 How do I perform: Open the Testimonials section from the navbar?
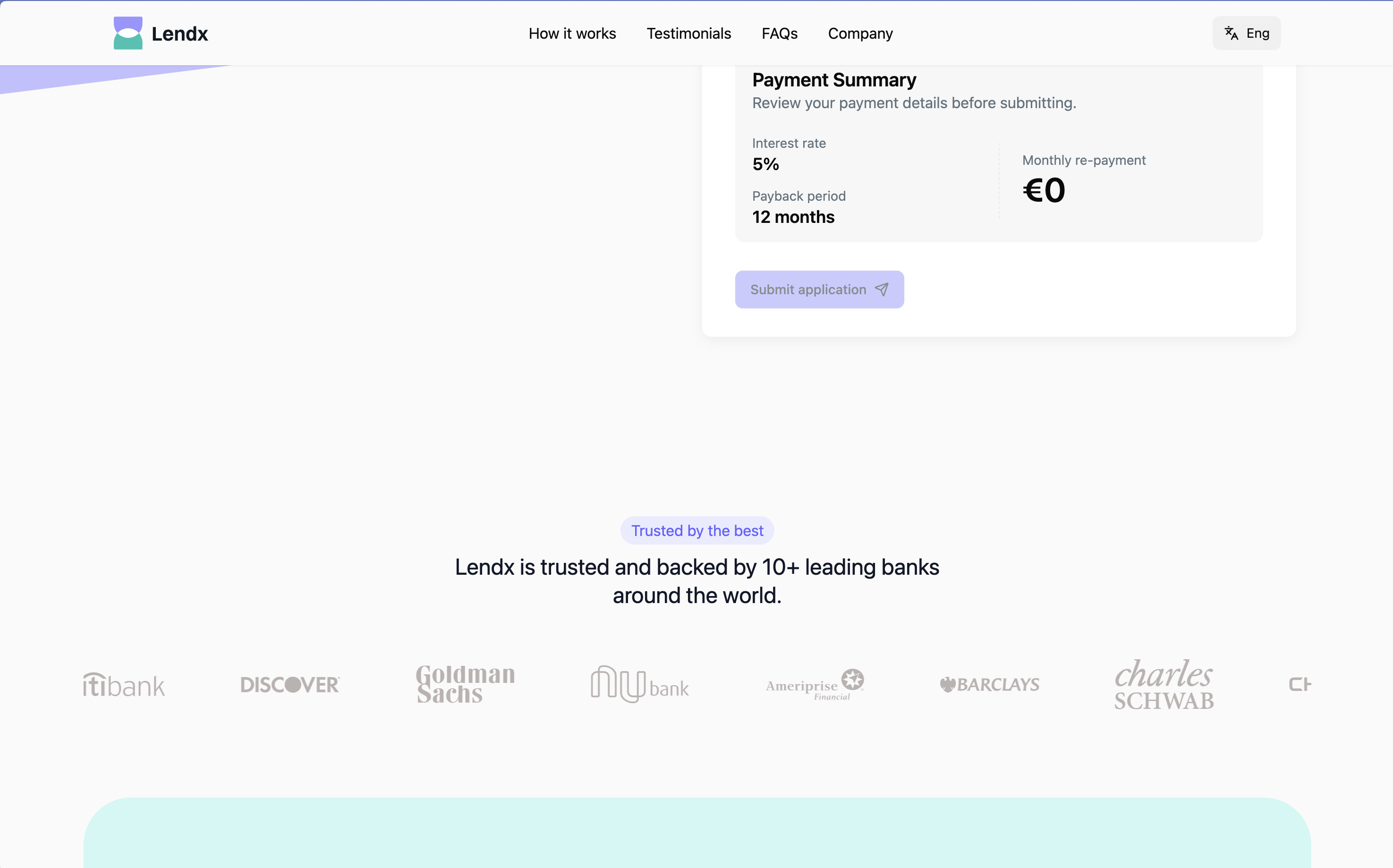pyautogui.click(x=689, y=34)
